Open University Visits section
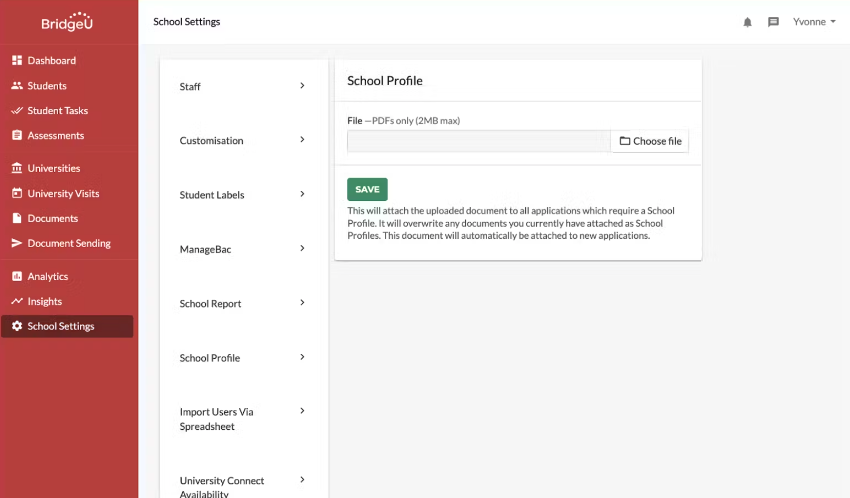This screenshot has height=498, width=850. [63, 193]
